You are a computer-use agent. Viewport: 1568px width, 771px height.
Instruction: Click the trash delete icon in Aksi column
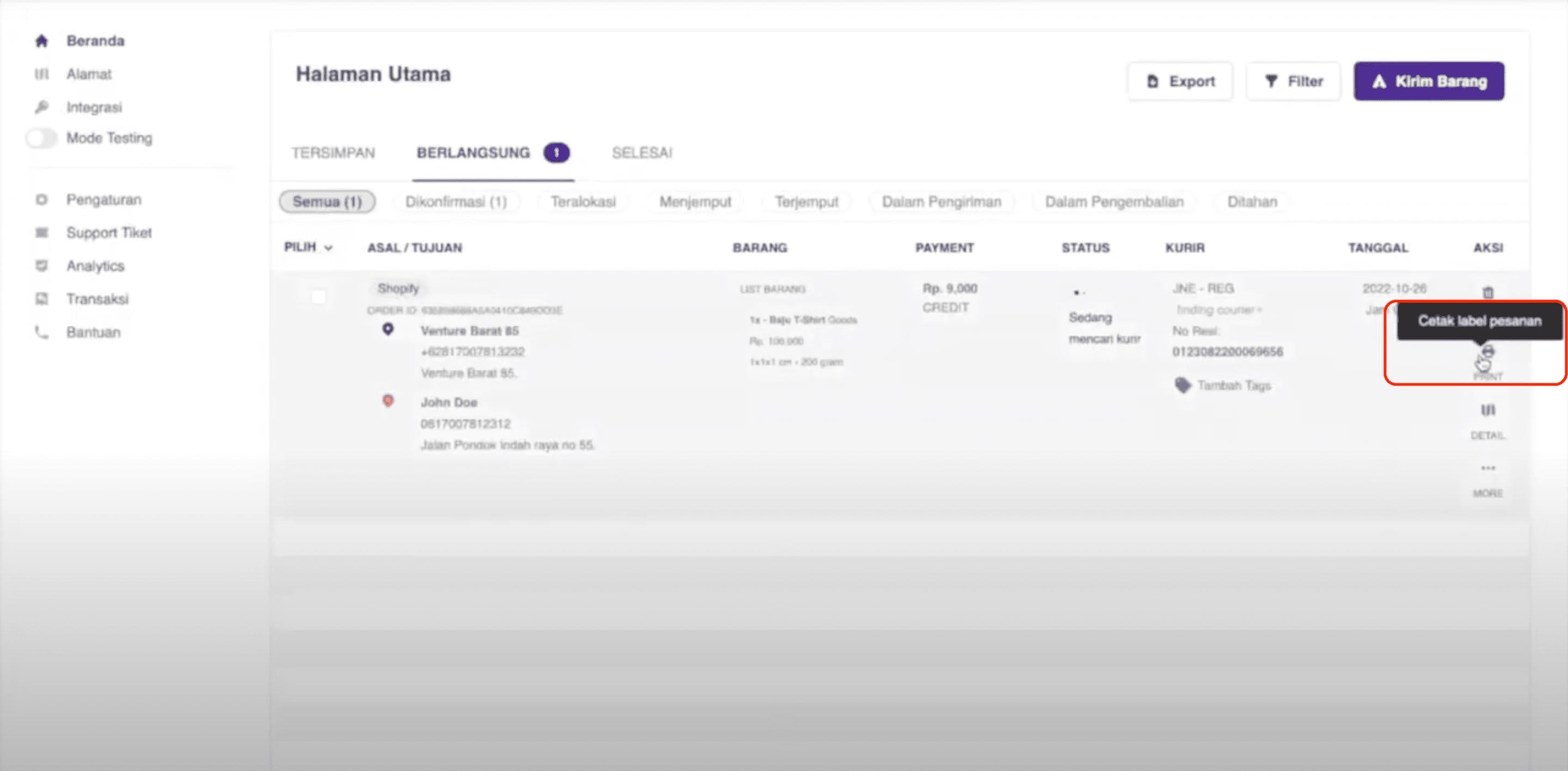click(1487, 293)
